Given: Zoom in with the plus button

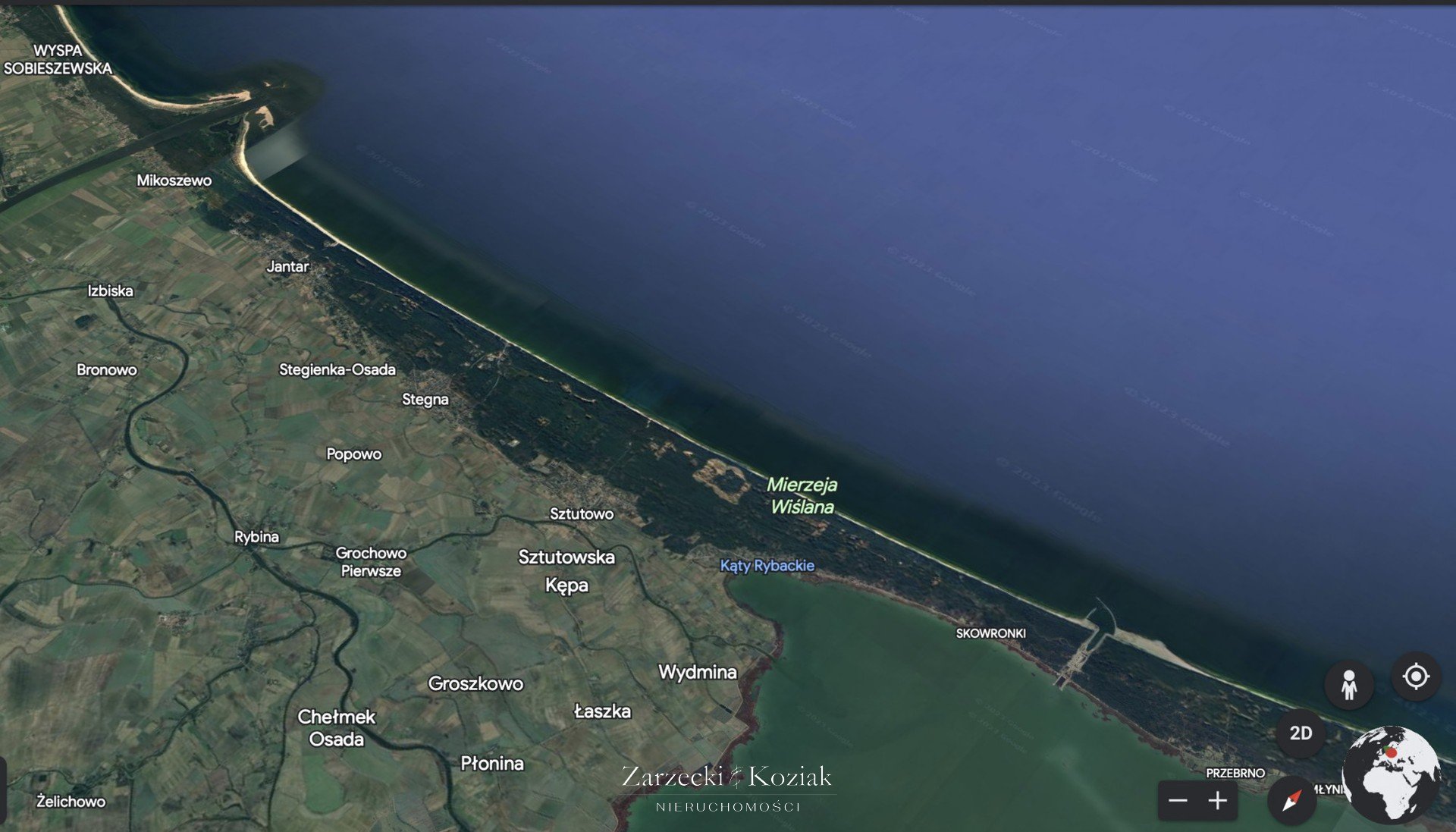Looking at the screenshot, I should (x=1218, y=801).
